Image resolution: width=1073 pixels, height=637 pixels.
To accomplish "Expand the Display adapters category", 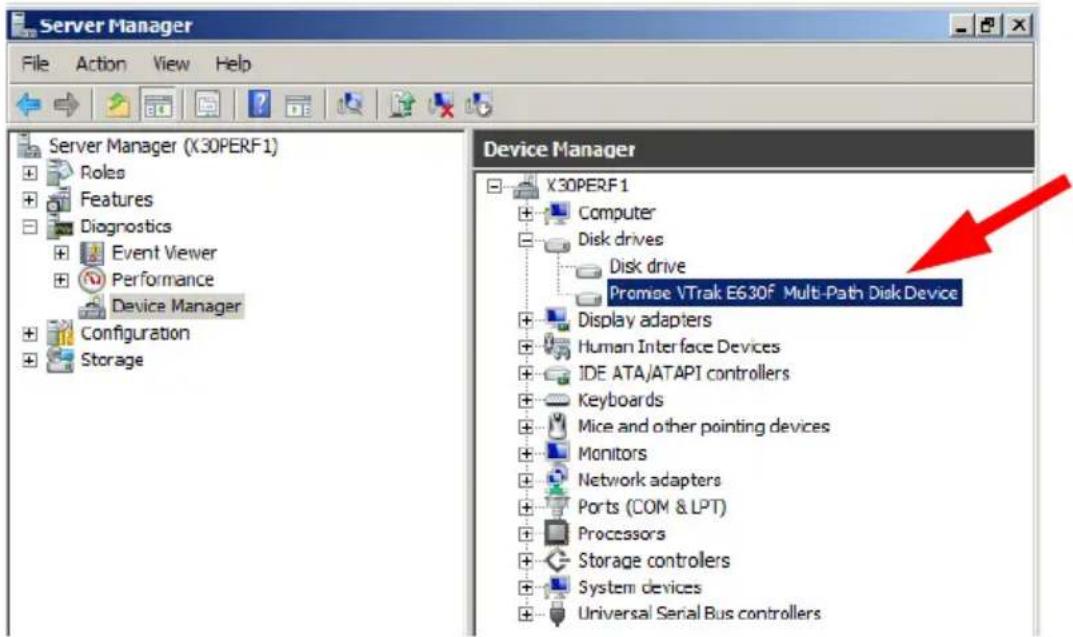I will click(526, 320).
